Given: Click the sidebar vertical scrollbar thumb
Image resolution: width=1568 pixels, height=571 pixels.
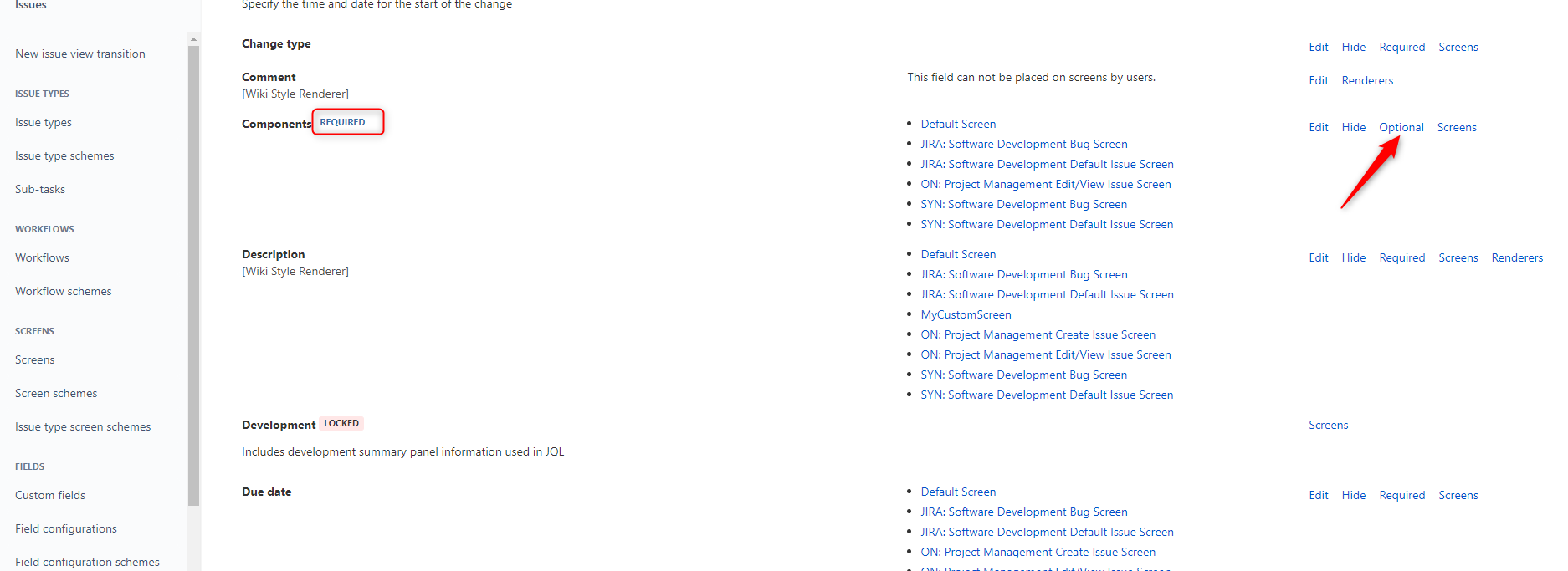Looking at the screenshot, I should [193, 276].
